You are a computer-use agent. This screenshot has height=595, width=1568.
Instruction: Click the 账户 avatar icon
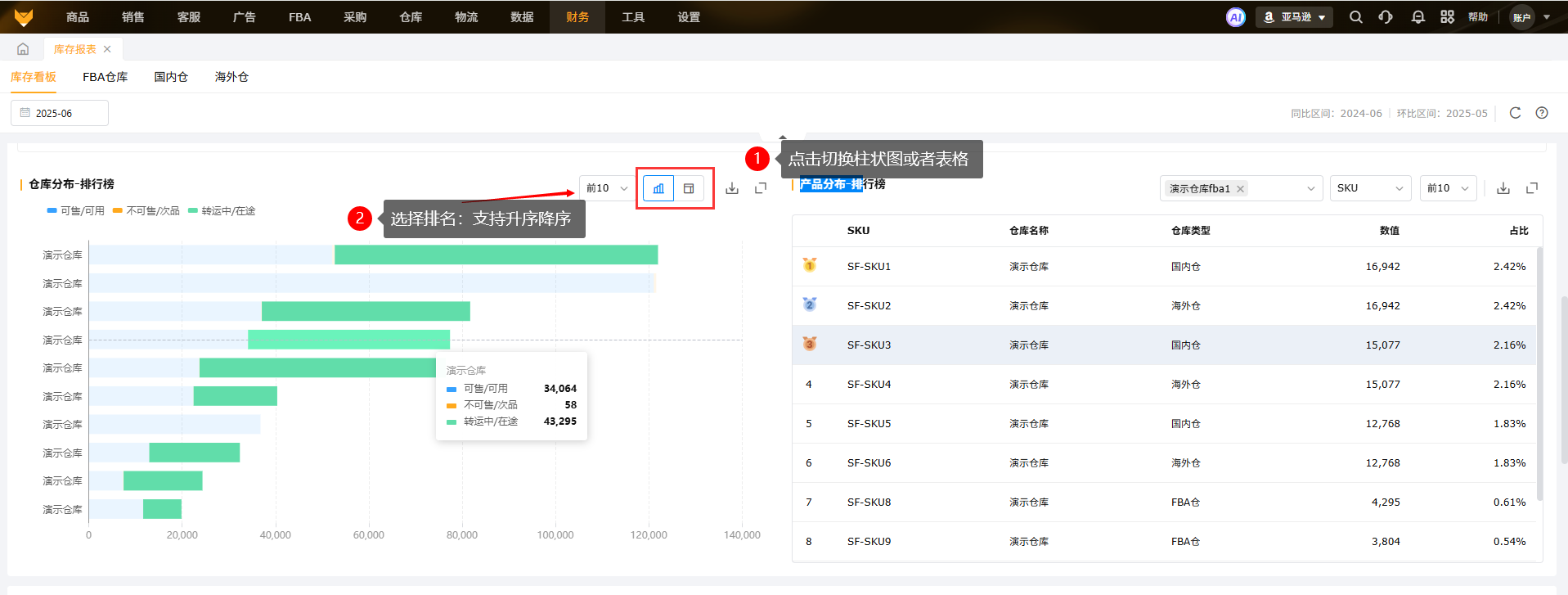click(1522, 17)
